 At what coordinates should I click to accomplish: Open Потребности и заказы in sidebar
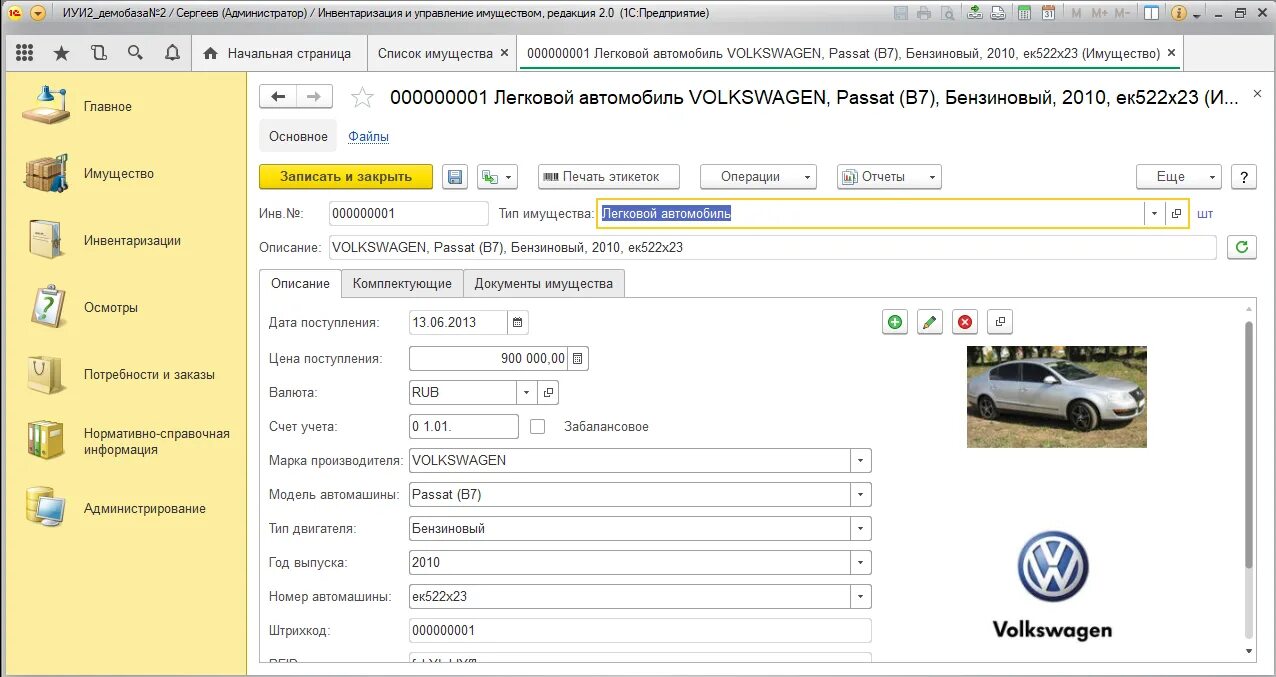click(x=149, y=375)
